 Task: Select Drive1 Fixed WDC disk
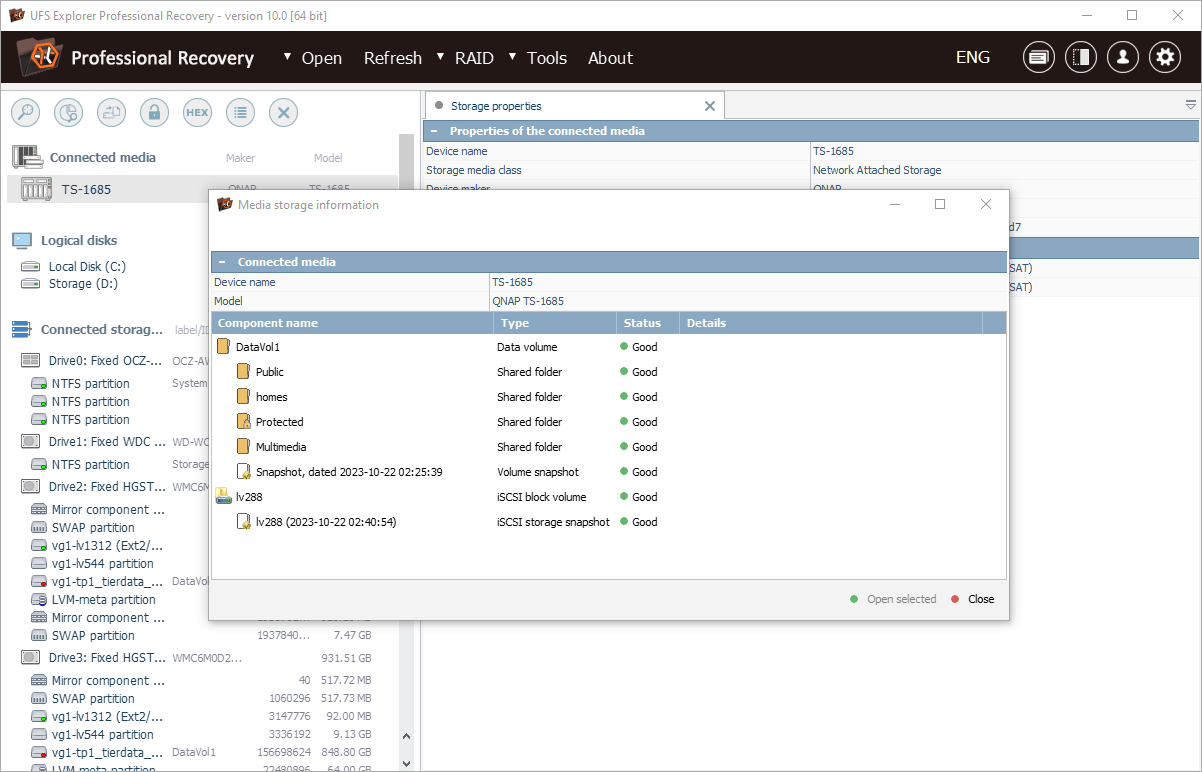[107, 441]
